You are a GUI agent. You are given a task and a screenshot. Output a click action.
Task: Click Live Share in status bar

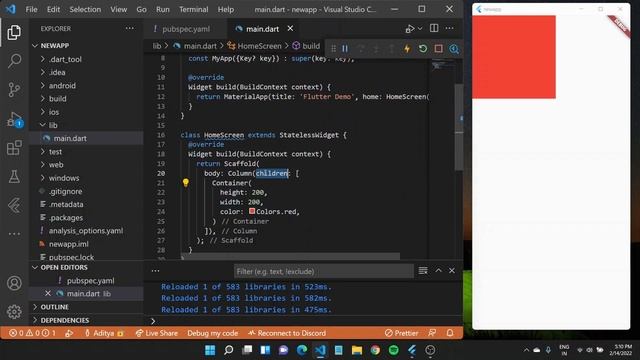pos(157,333)
